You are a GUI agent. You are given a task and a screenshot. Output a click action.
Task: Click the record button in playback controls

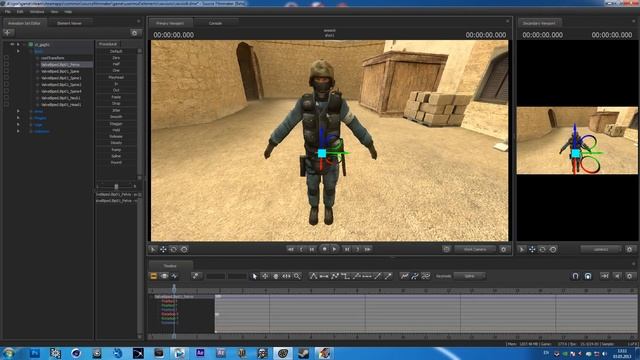pos(324,249)
